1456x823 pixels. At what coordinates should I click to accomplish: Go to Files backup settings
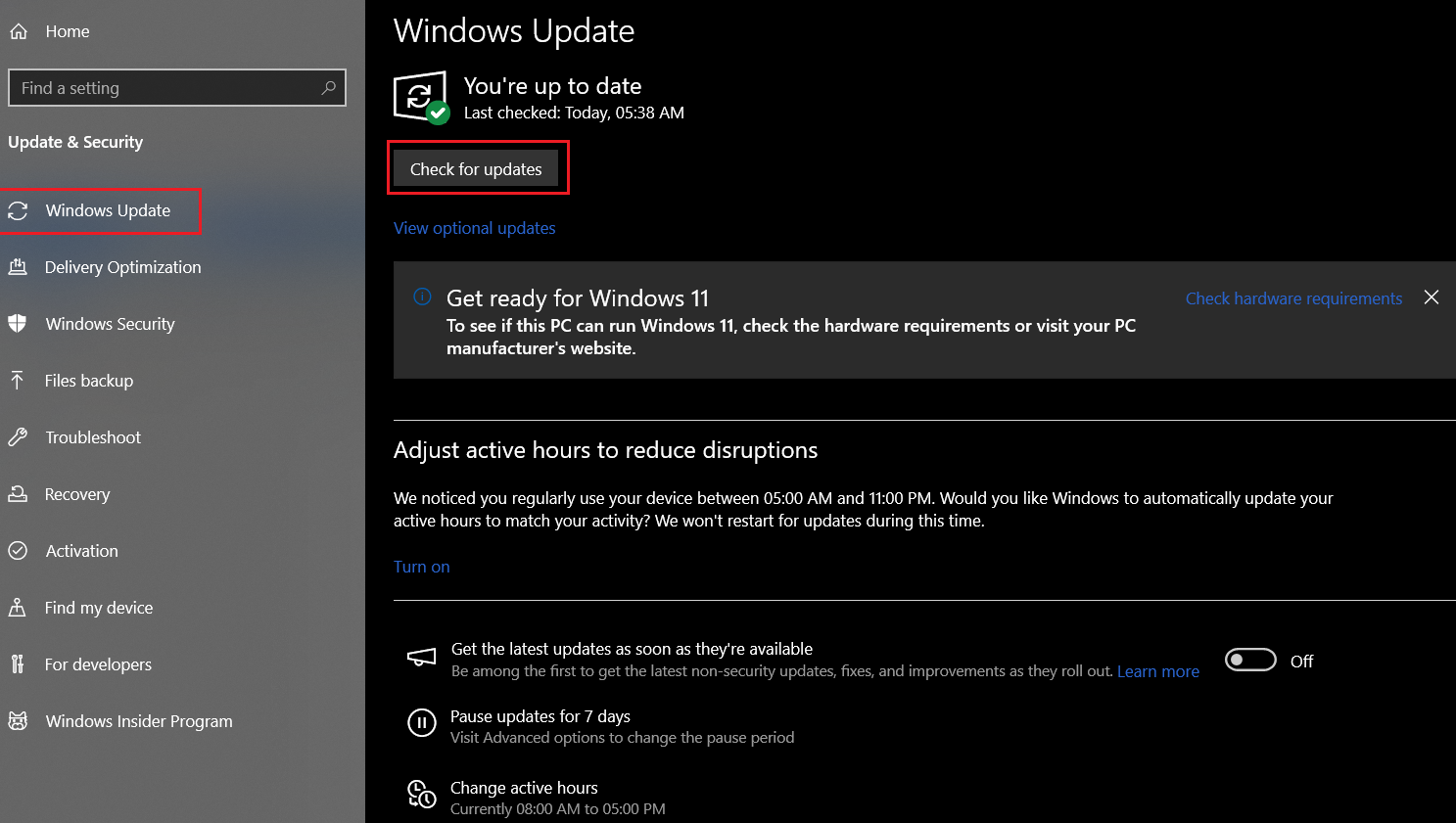pyautogui.click(x=89, y=381)
